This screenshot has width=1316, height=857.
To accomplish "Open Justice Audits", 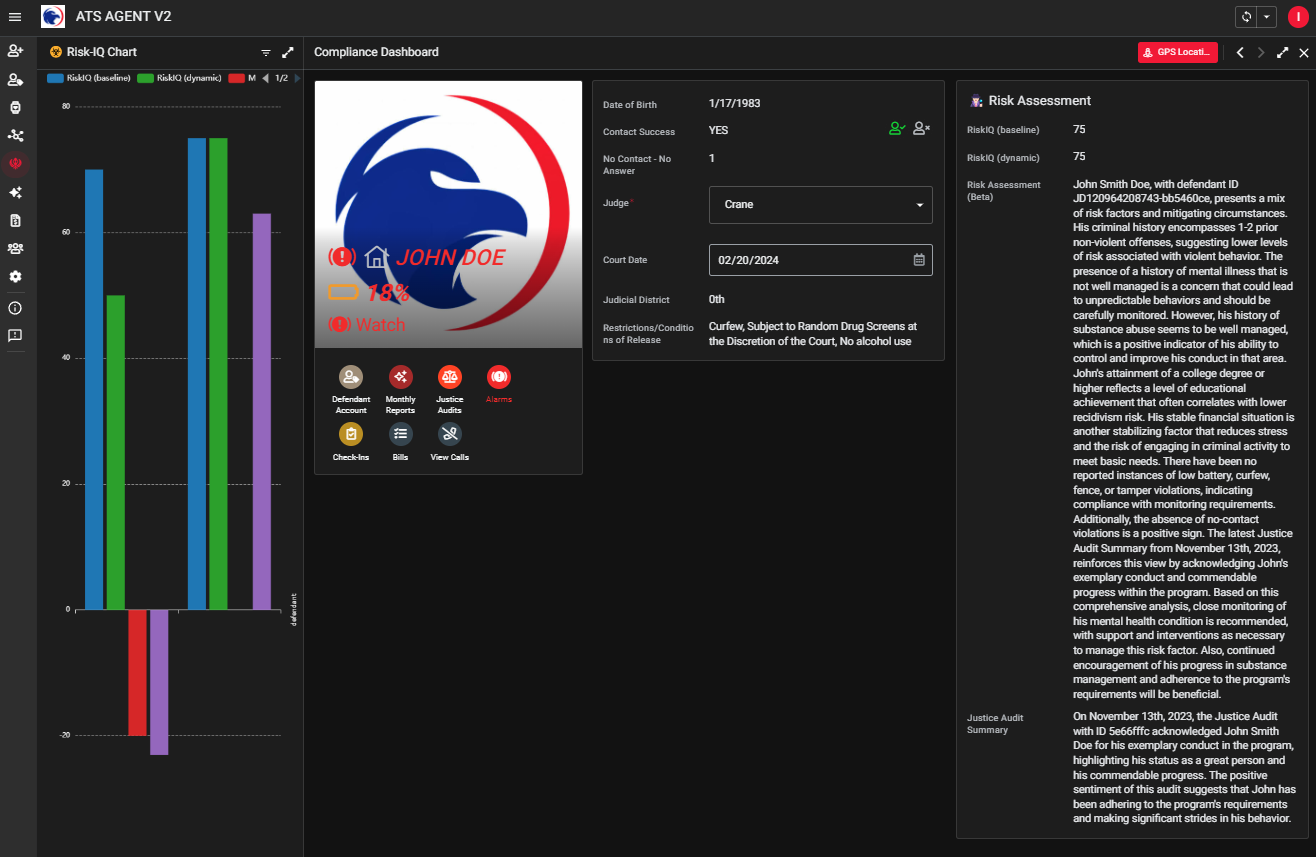I will pos(450,377).
